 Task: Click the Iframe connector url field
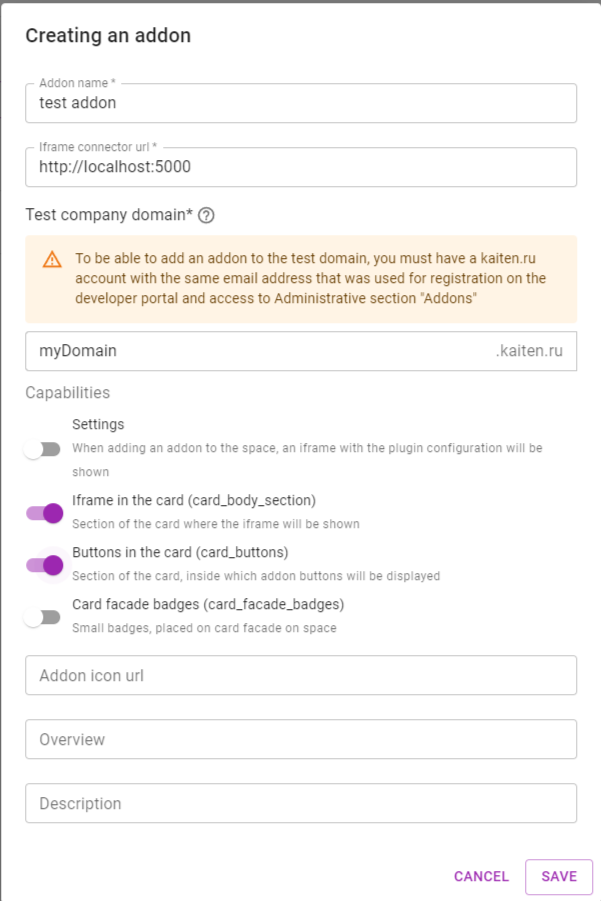pyautogui.click(x=300, y=167)
